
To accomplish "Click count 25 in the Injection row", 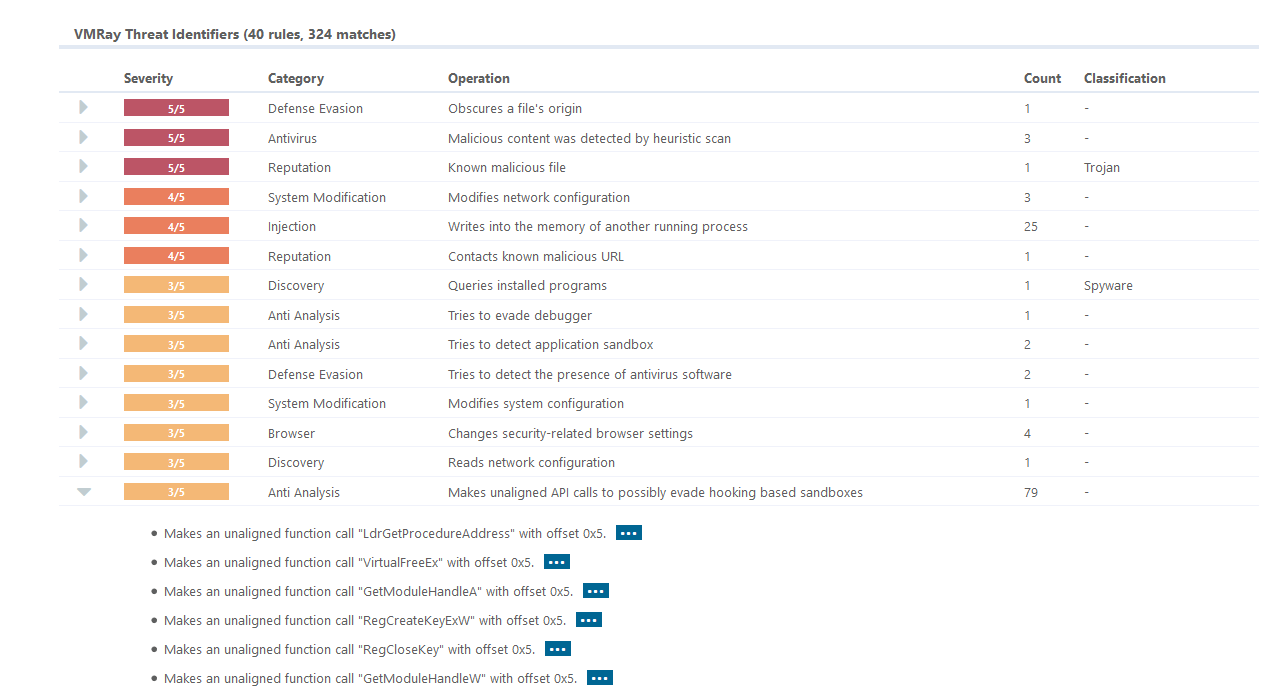I will point(1031,226).
